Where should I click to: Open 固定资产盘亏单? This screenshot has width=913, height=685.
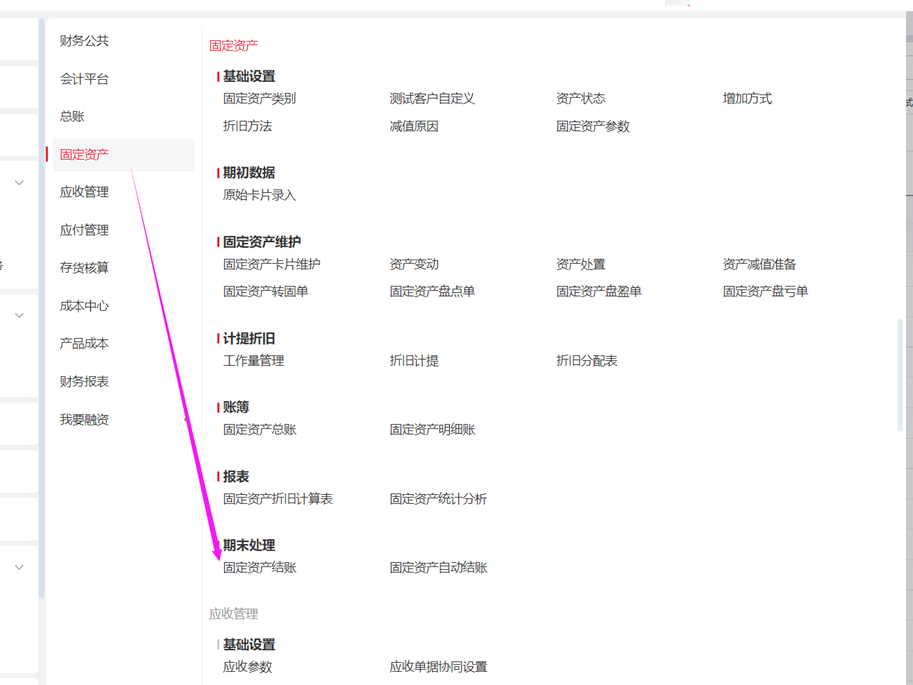(765, 291)
